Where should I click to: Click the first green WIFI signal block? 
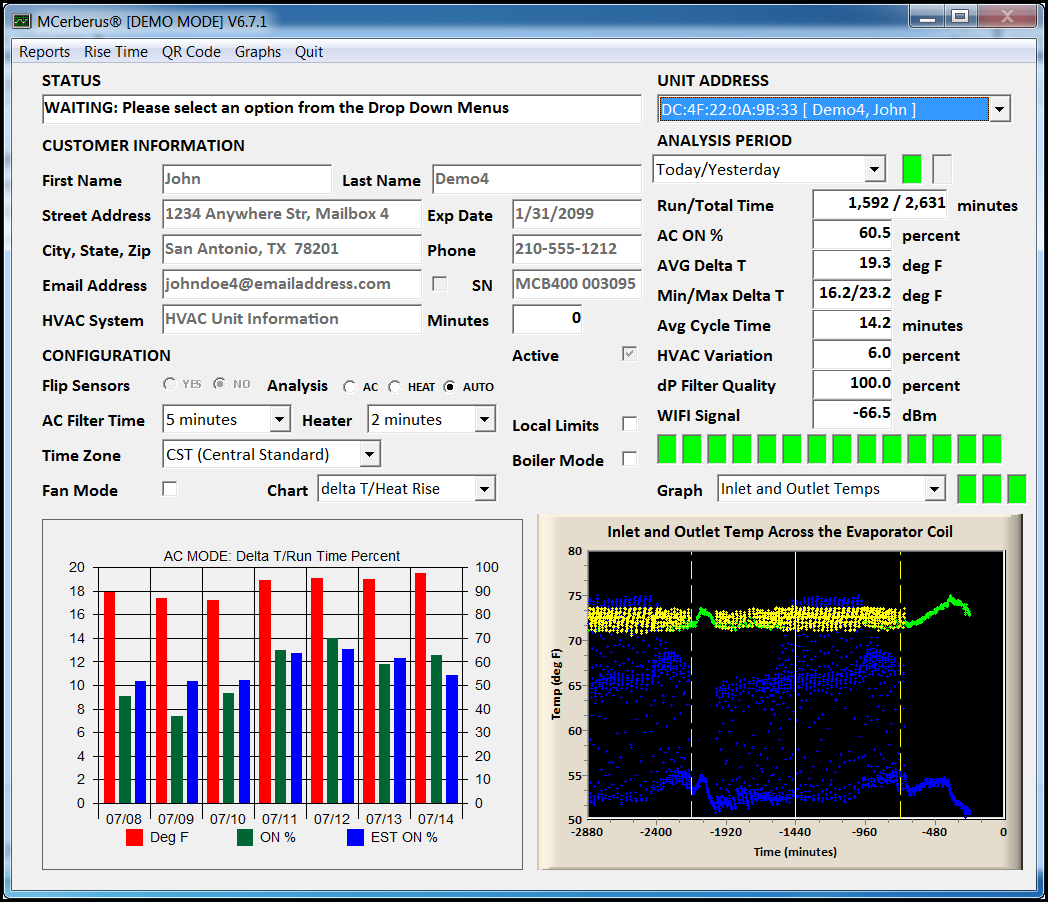tap(667, 449)
